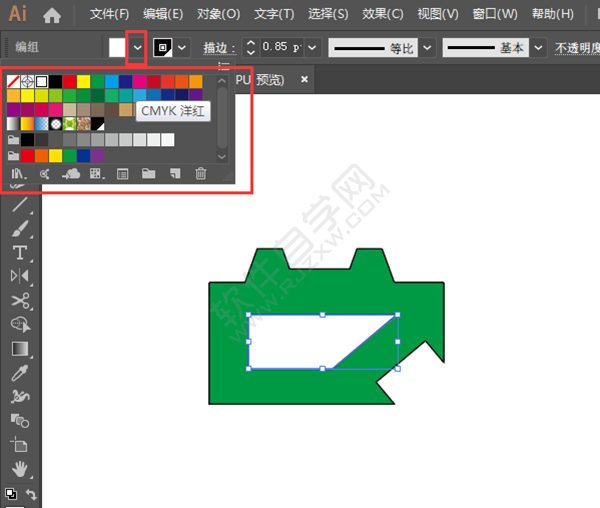Select the Paintbrush tool

point(20,229)
